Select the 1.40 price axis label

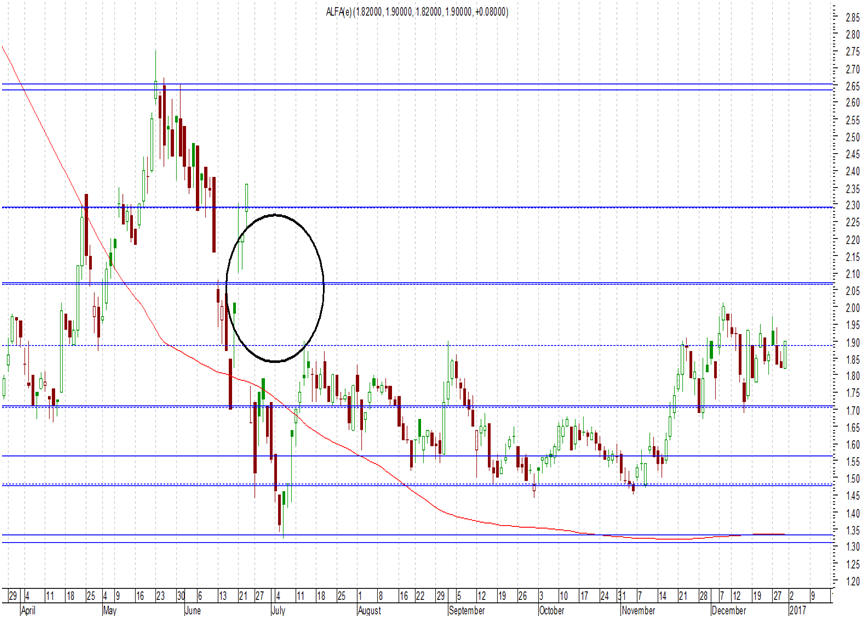(852, 513)
